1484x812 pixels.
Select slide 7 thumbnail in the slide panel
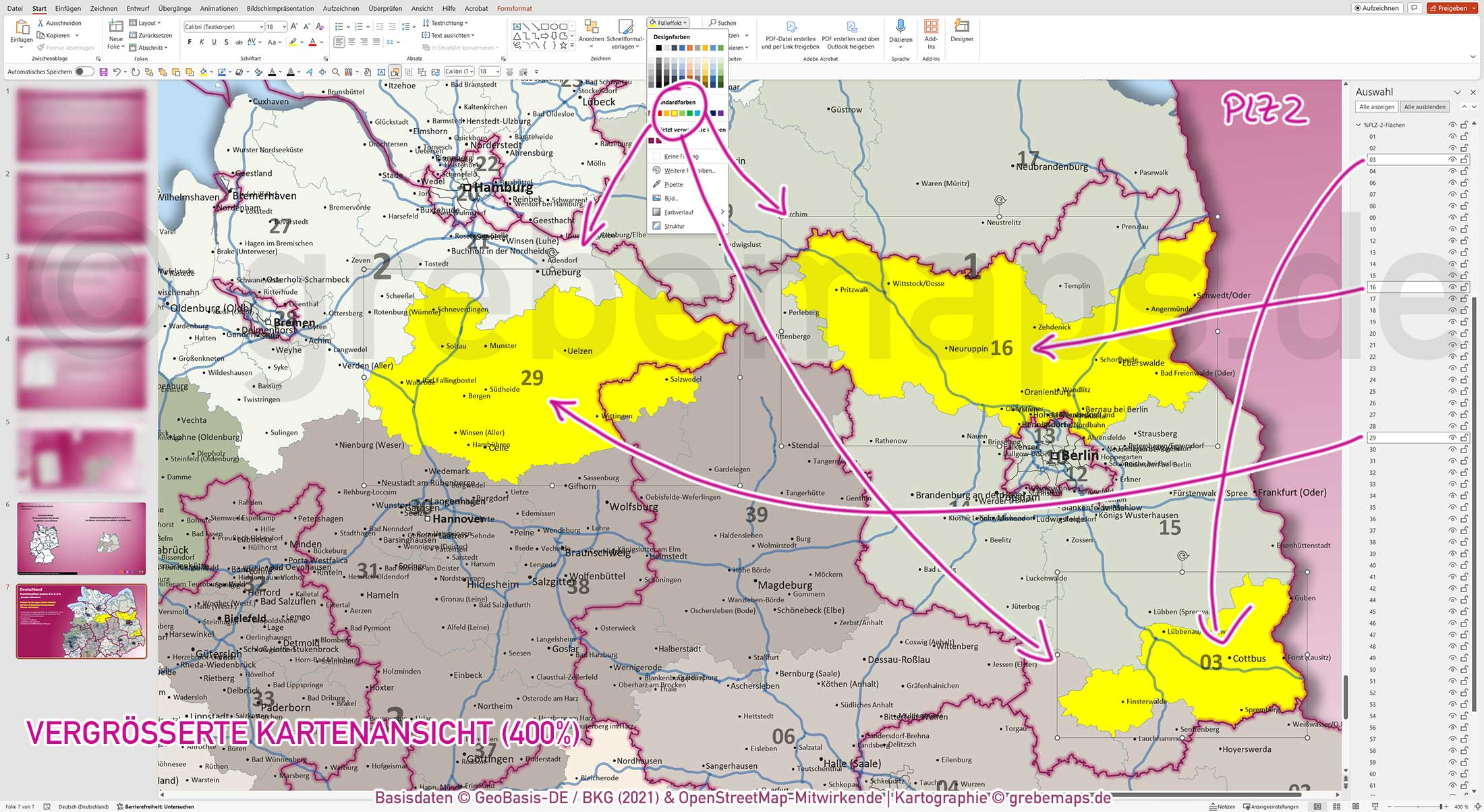tap(80, 621)
